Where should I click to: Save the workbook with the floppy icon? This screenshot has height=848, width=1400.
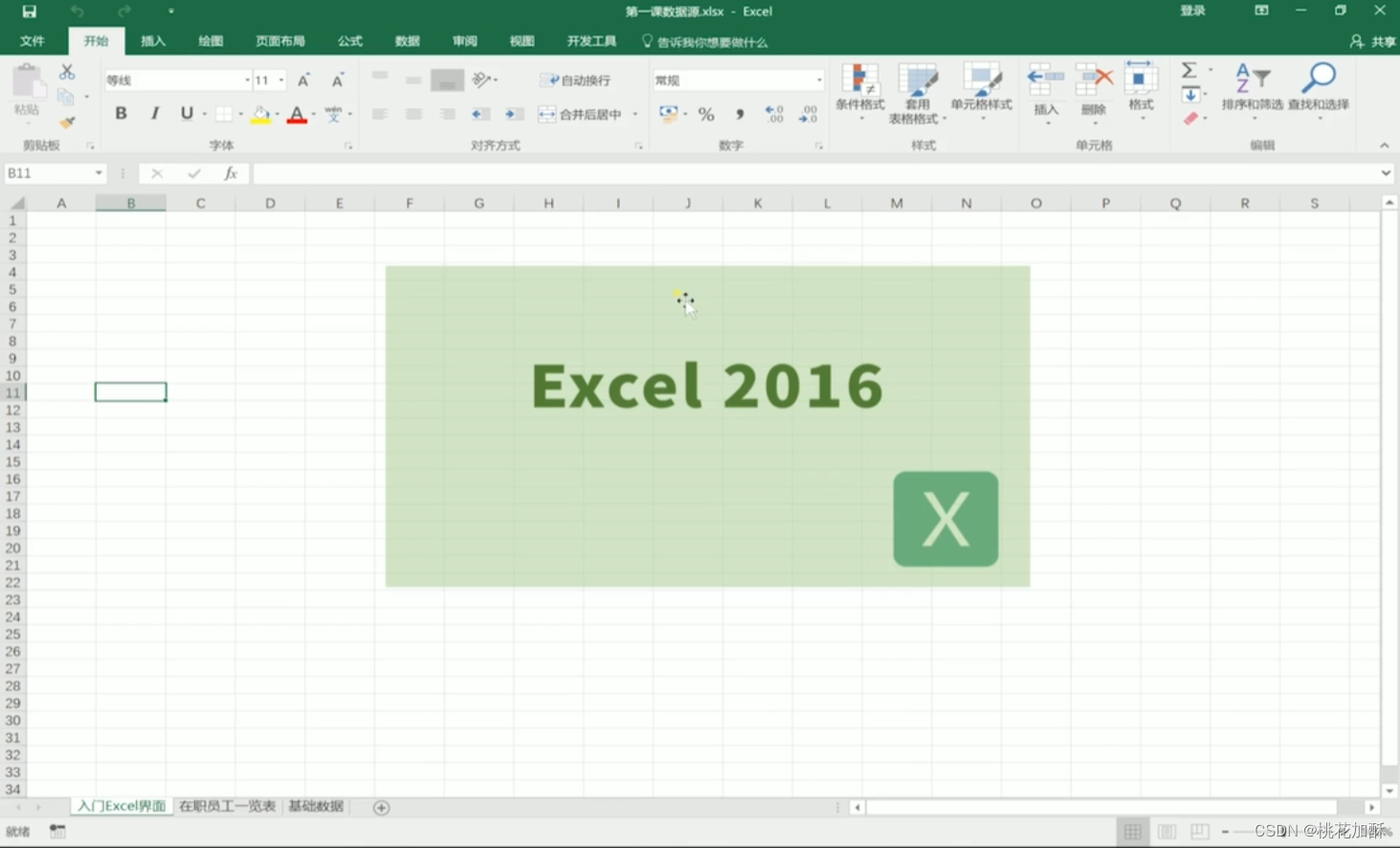[x=29, y=11]
